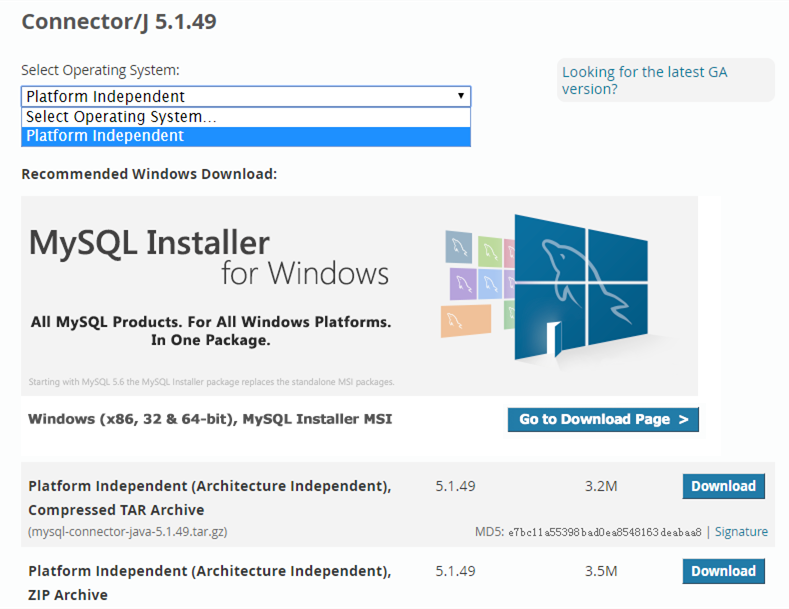Choose the "Select Operating System…" list option

[245, 117]
